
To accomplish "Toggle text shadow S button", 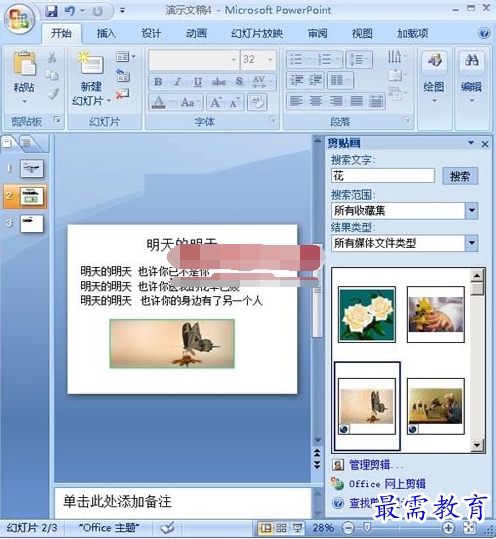I will (239, 82).
